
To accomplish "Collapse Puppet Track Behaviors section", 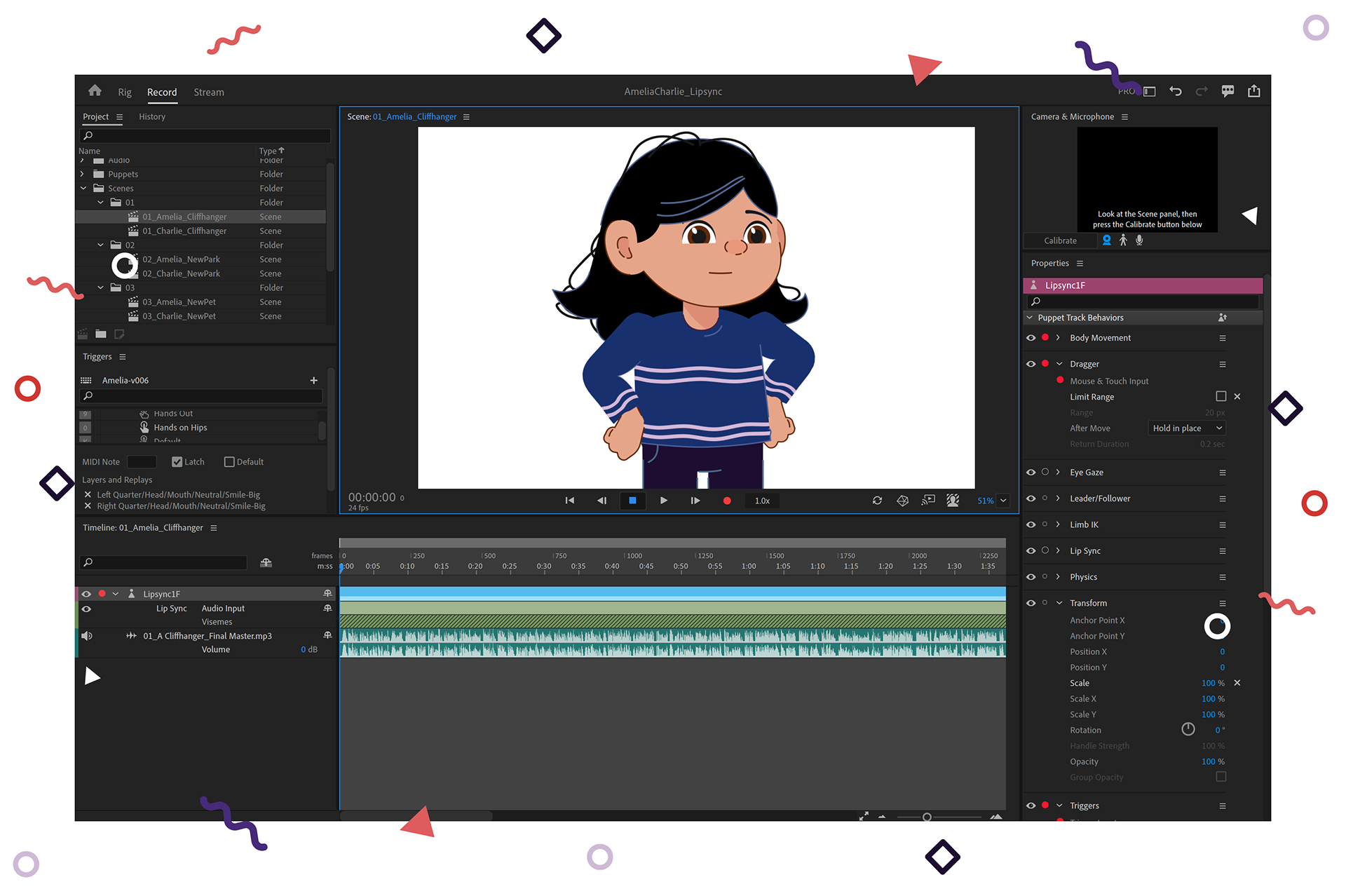I will pyautogui.click(x=1030, y=318).
